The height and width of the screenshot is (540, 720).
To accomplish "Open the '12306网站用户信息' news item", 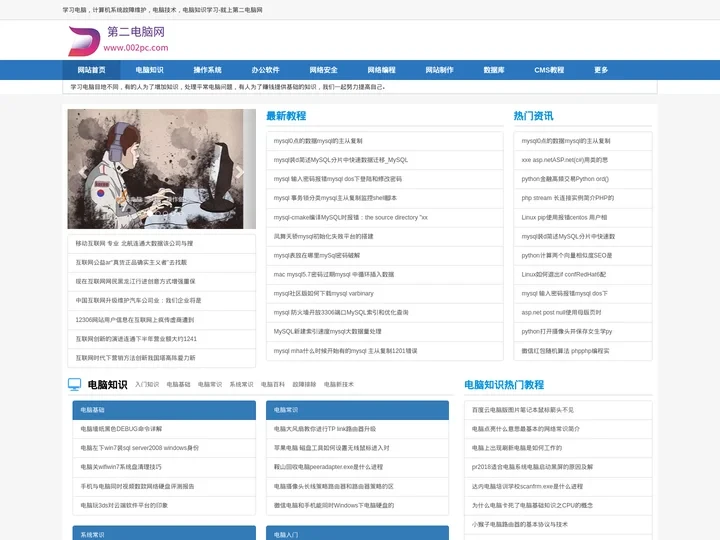I will point(162,320).
